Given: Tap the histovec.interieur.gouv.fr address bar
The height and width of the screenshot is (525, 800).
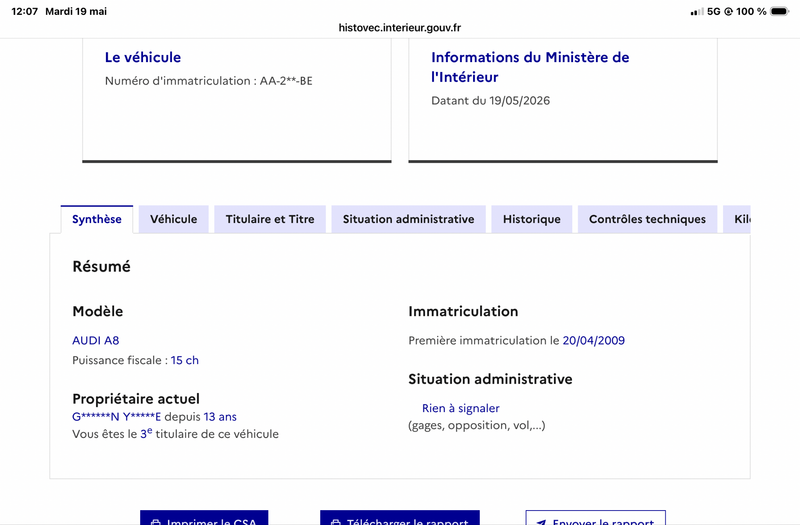Looking at the screenshot, I should point(399,28).
